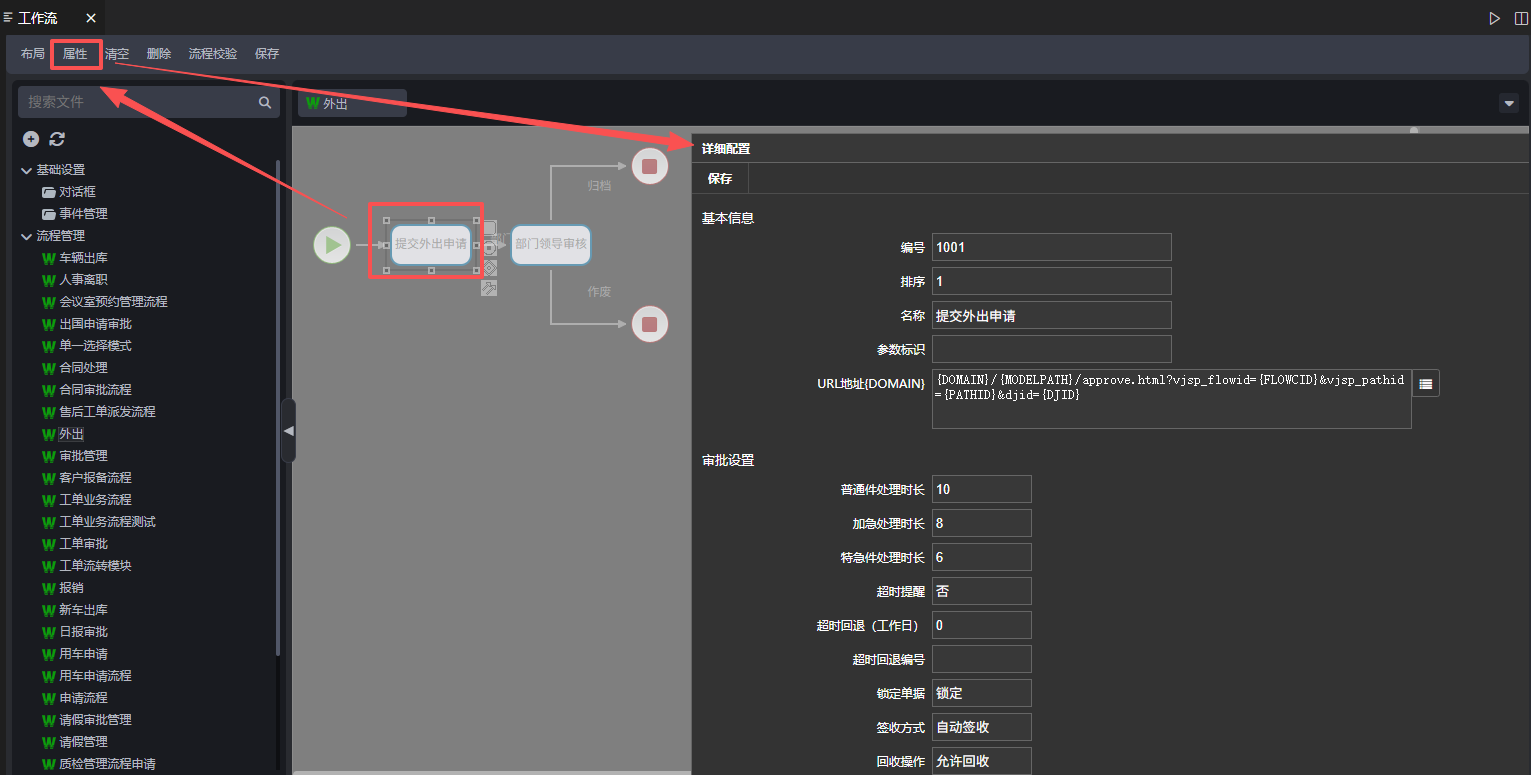Collapse the left sidebar with arrow handle

[x=288, y=430]
